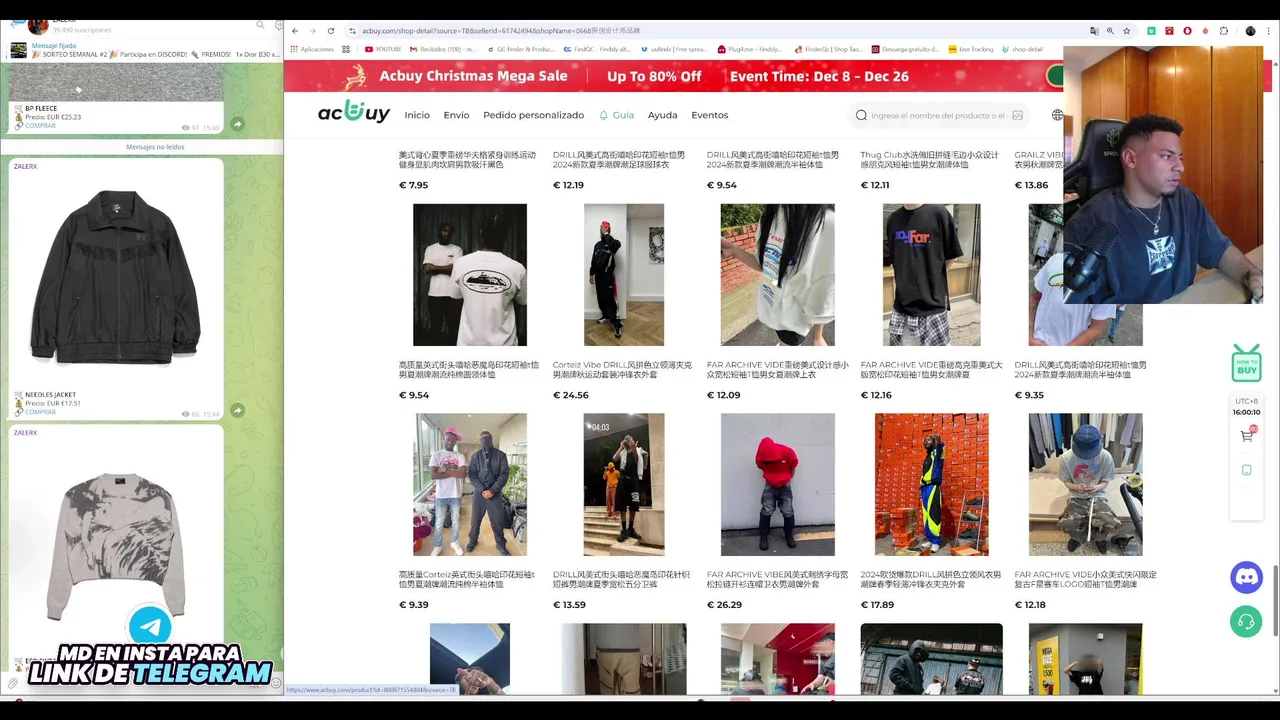This screenshot has width=1280, height=720.
Task: Forward the NEEDLES JACKET Telegram message
Action: [x=237, y=410]
